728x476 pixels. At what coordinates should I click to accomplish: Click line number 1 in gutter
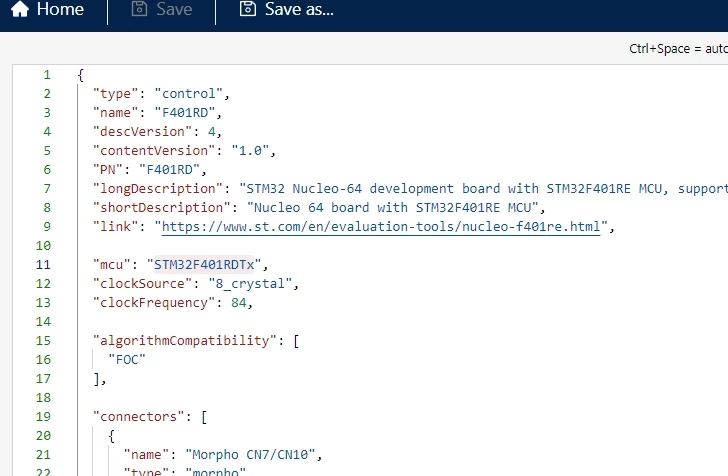47,75
